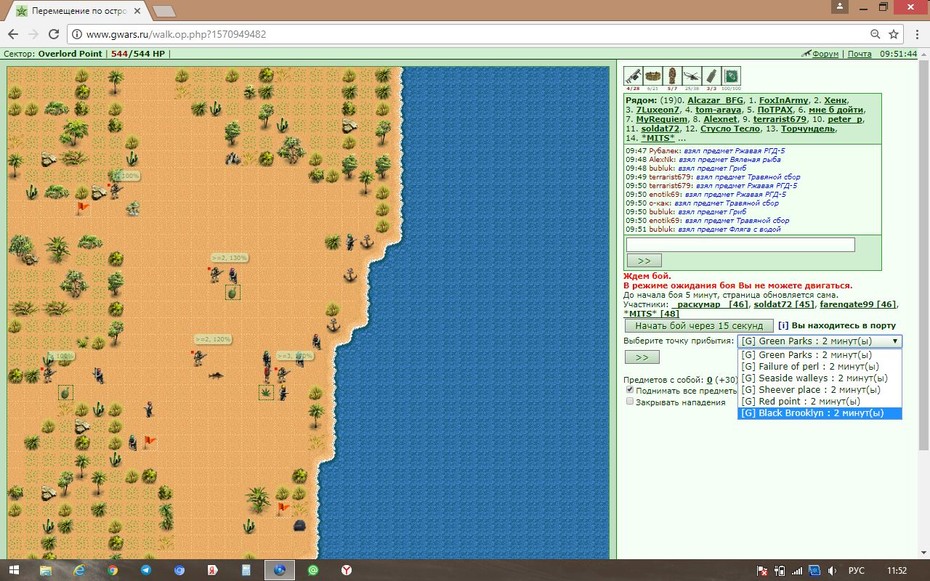The width and height of the screenshot is (930, 581).
Task: Select 'Seaside walleys' in the destination list
Action: pyautogui.click(x=820, y=378)
